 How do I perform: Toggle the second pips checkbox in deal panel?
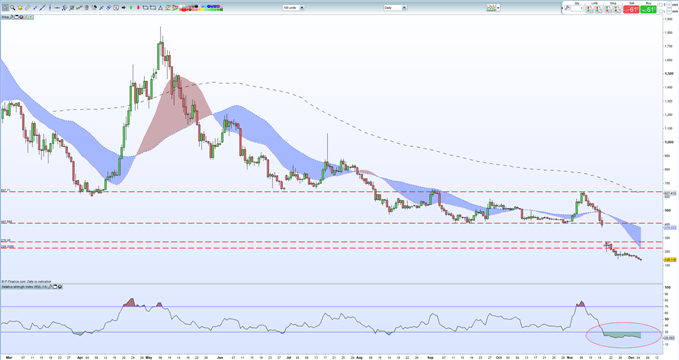click(x=661, y=11)
